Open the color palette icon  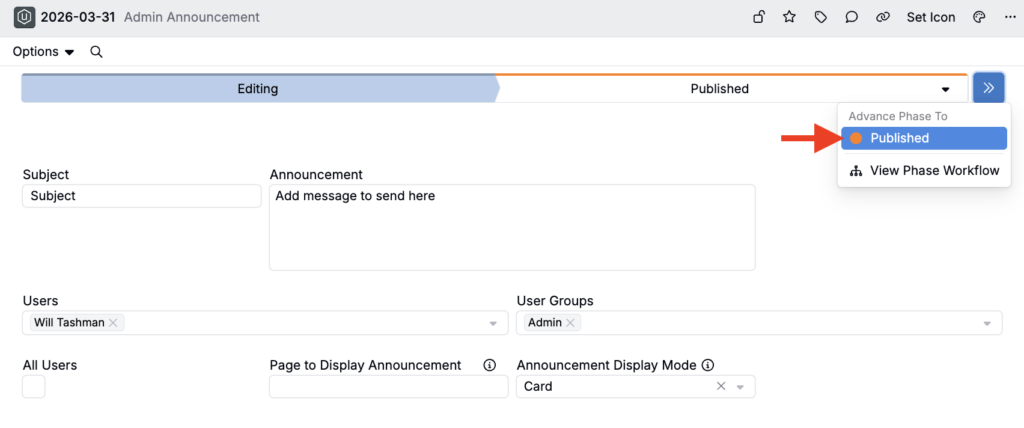tap(979, 18)
